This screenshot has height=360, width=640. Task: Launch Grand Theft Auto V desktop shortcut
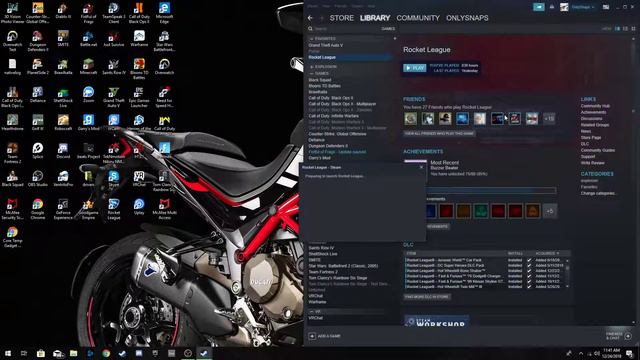coord(113,97)
